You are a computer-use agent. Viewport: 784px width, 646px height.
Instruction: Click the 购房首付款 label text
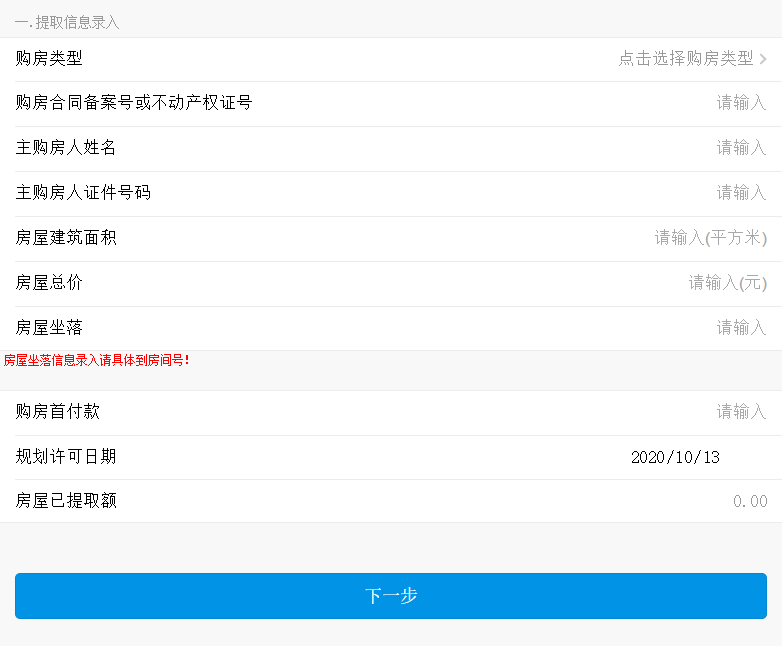point(58,412)
